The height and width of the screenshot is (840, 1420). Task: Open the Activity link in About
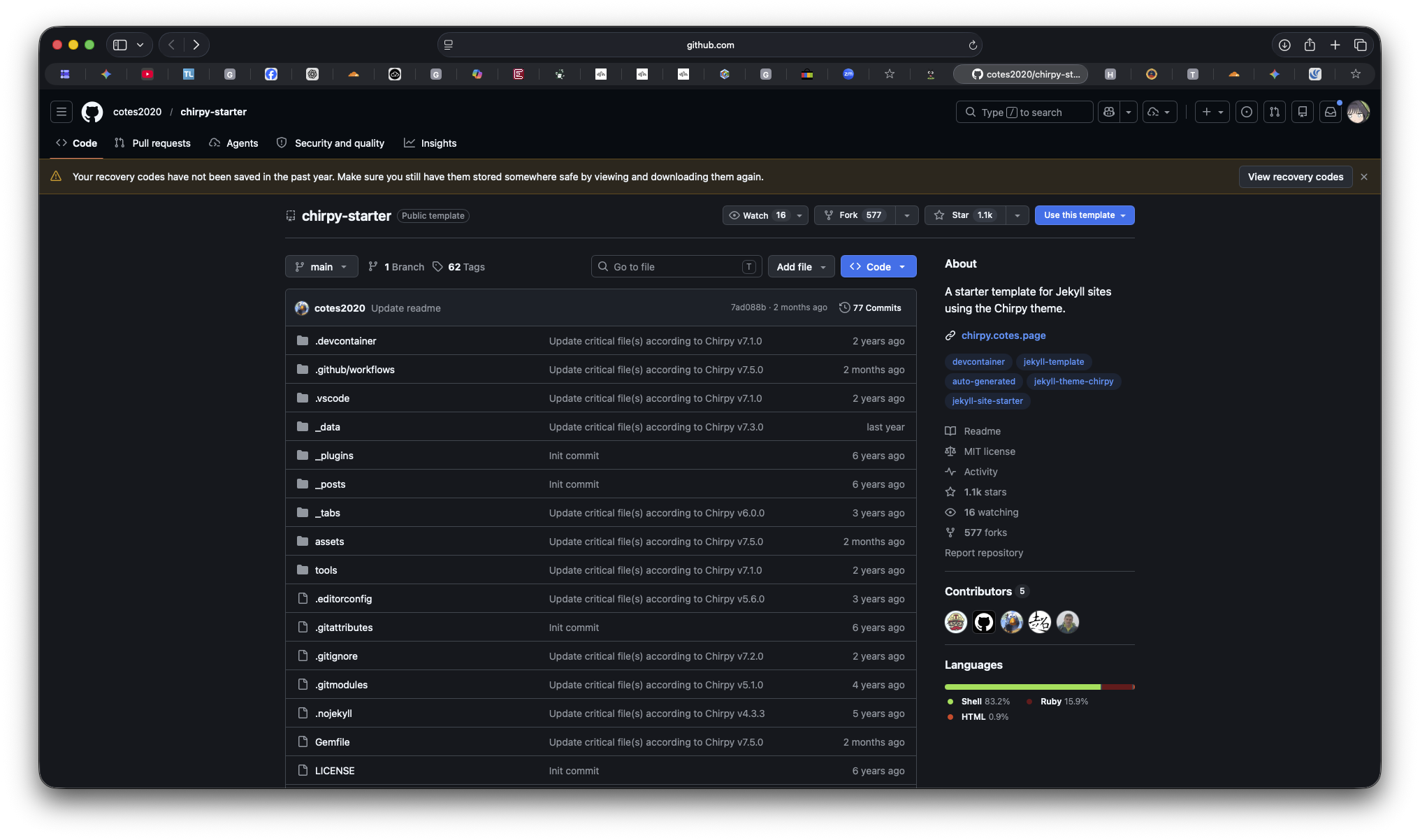pos(980,472)
